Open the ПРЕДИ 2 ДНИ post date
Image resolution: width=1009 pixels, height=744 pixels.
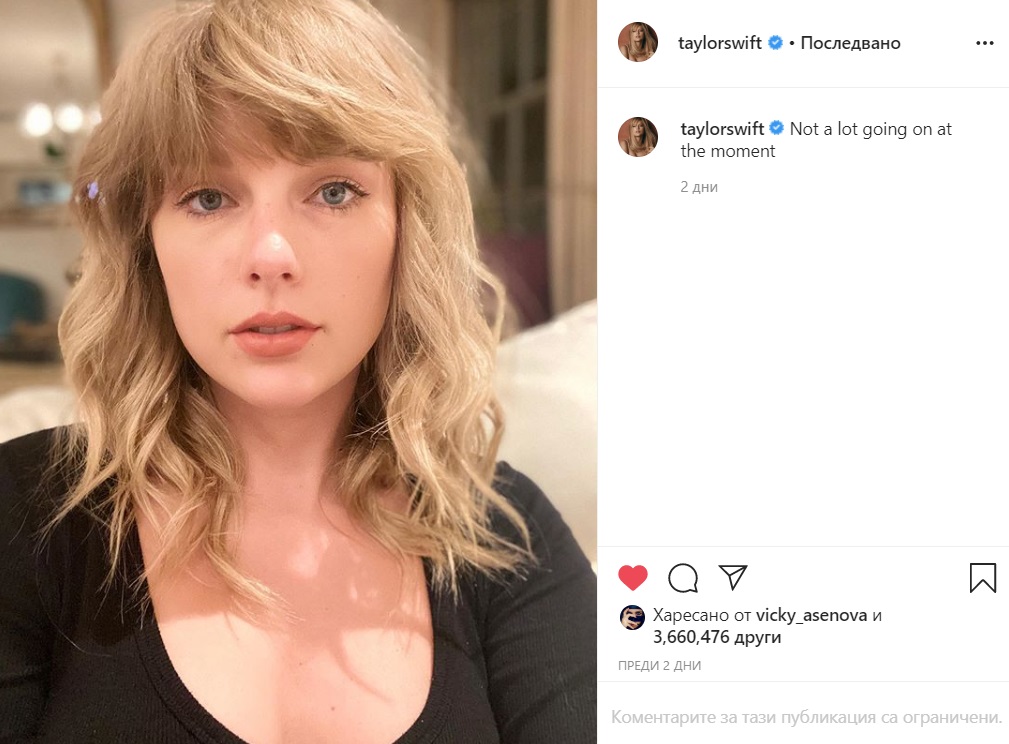point(660,665)
